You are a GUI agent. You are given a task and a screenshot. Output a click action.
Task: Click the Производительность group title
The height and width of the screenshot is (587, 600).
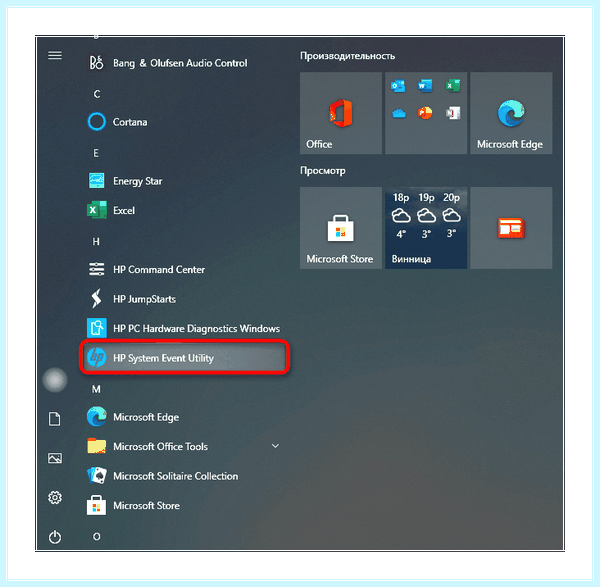tap(347, 56)
